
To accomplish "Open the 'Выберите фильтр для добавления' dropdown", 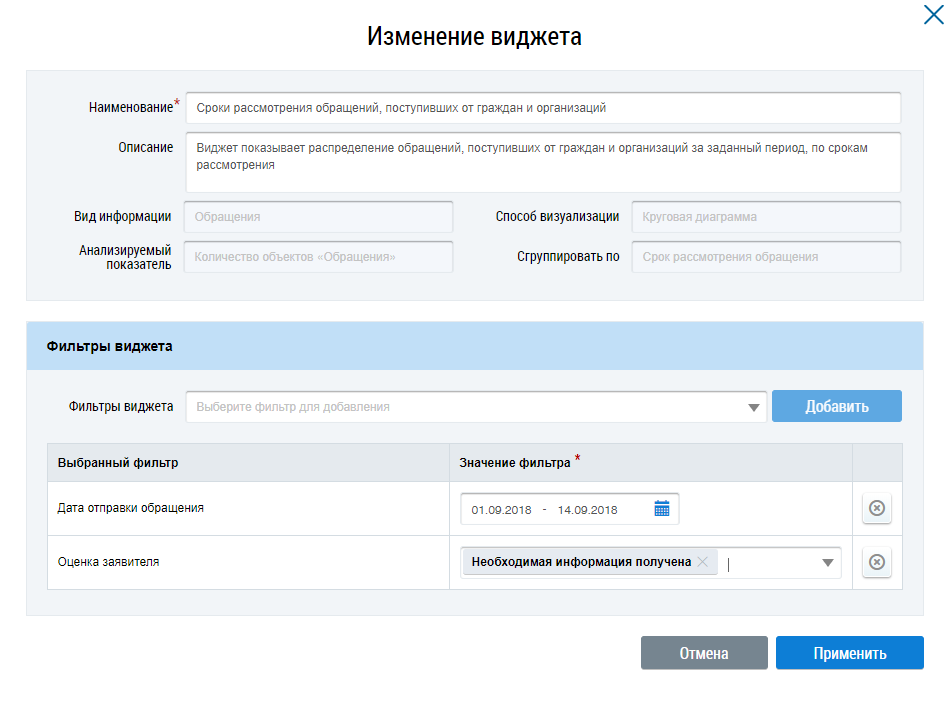I will pos(470,407).
